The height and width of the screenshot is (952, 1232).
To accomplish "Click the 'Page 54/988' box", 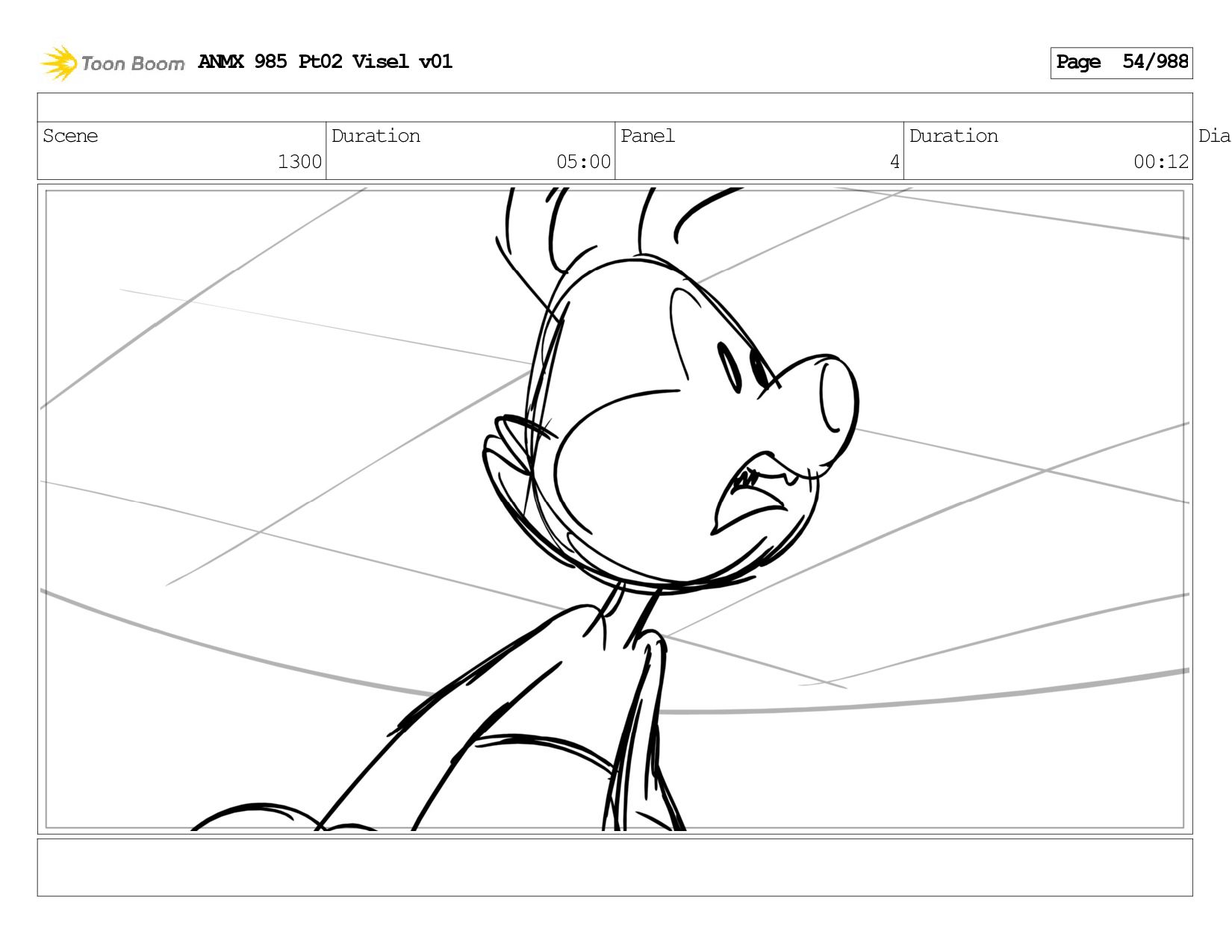I will [1121, 63].
